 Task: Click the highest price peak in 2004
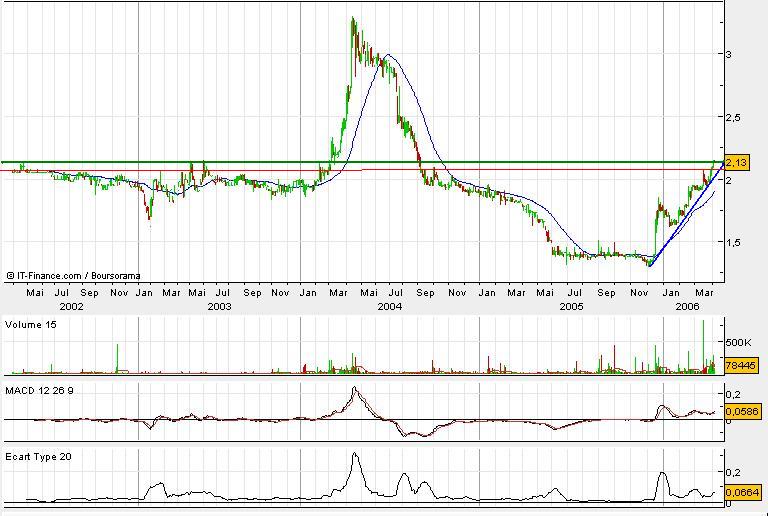click(x=353, y=19)
